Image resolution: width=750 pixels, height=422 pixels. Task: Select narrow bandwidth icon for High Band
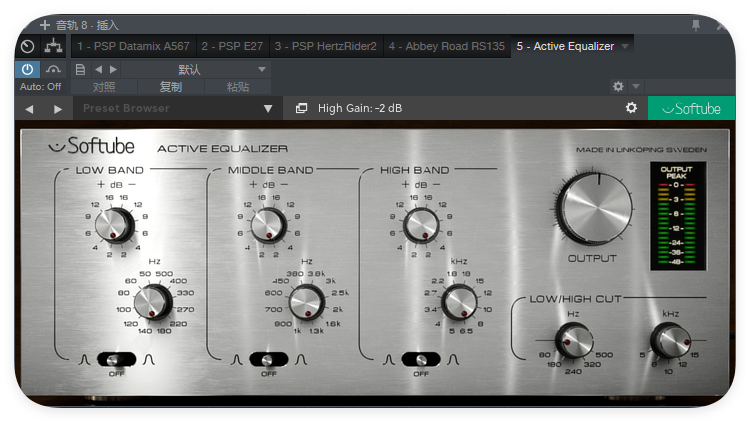389,360
